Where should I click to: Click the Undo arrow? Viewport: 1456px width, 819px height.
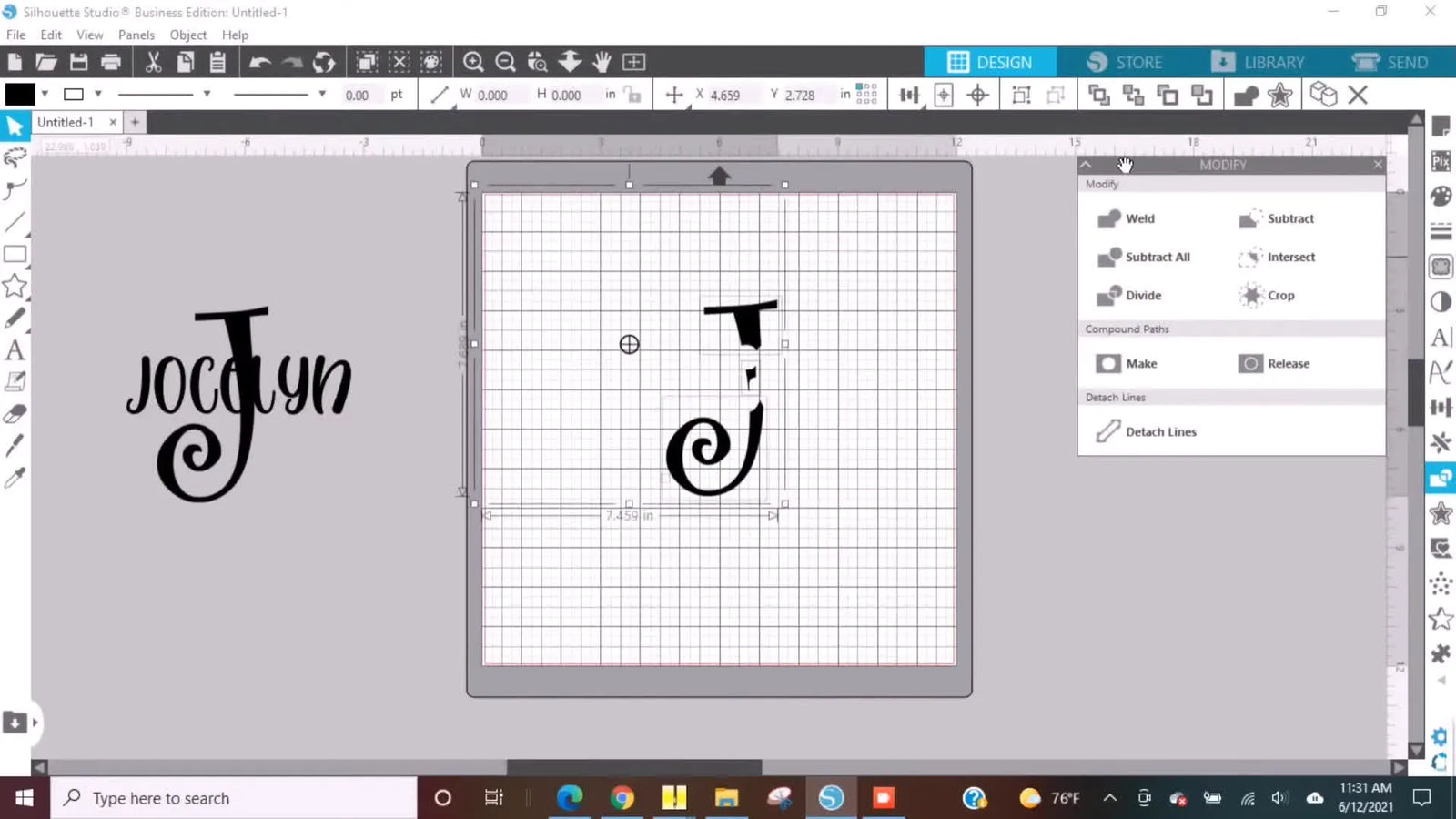tap(260, 62)
